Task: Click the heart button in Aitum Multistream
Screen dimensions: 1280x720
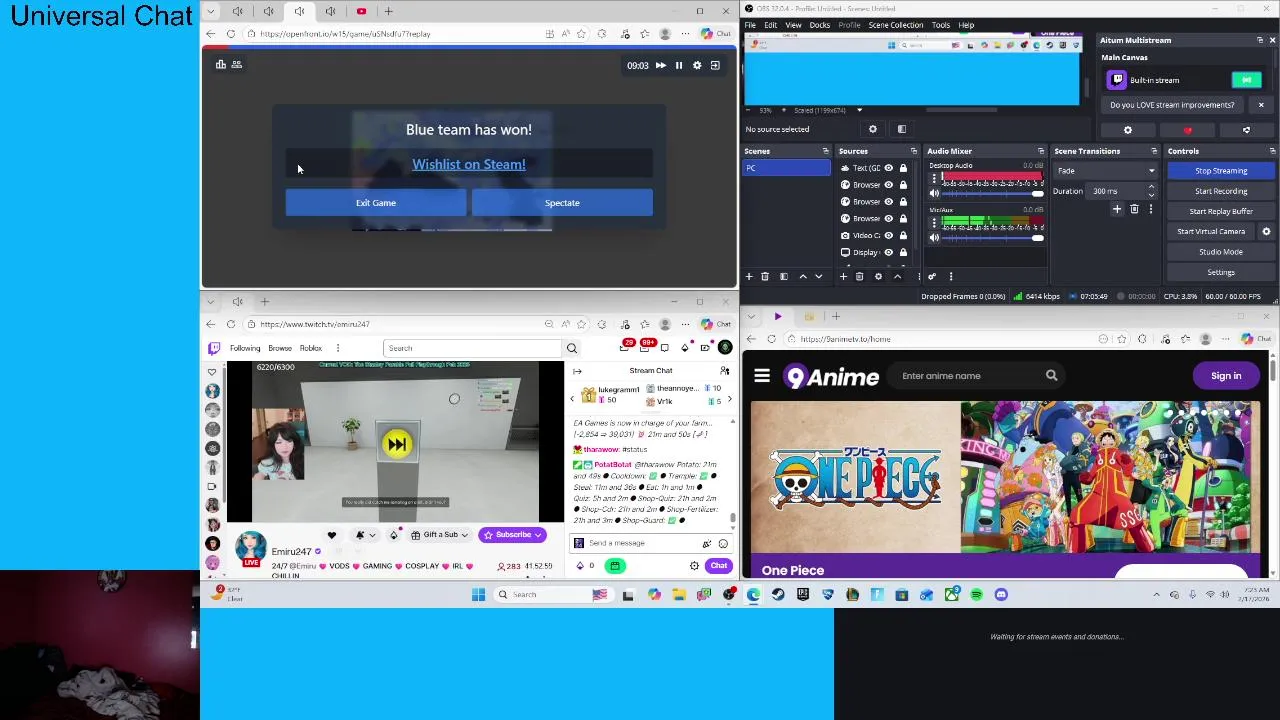Action: [x=1188, y=131]
